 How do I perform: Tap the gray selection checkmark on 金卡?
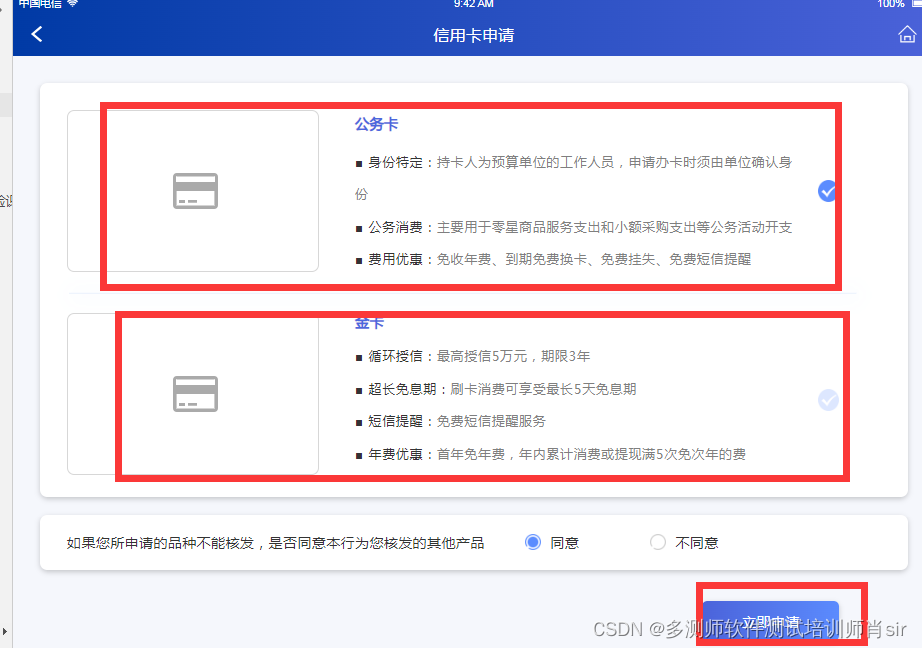827,399
